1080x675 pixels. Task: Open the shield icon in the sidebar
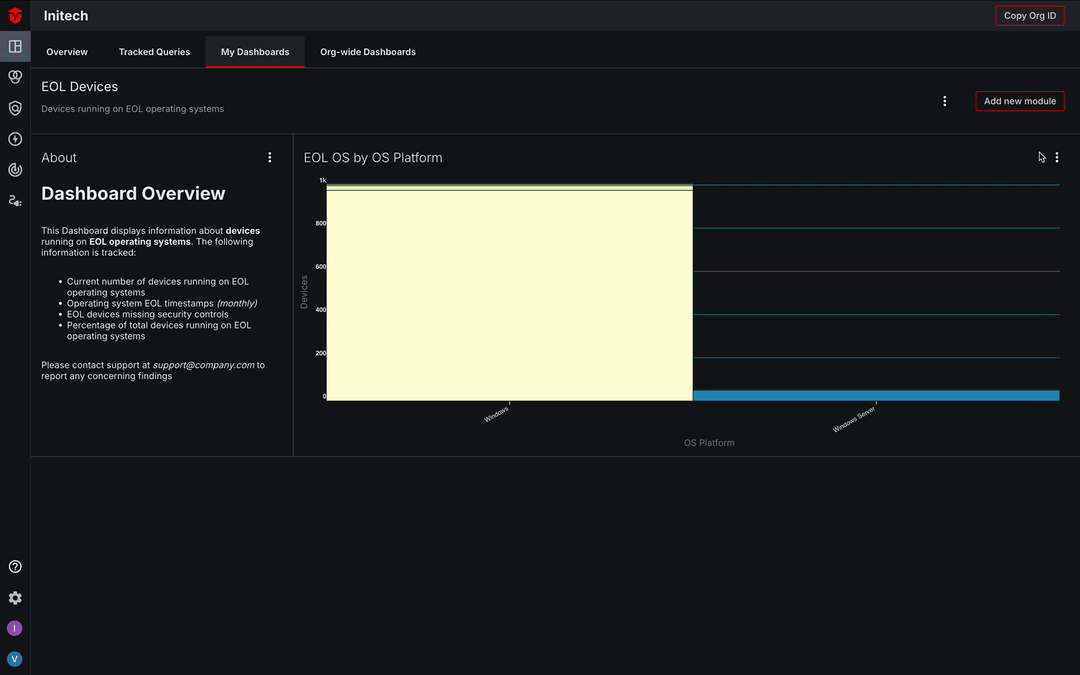[15, 108]
